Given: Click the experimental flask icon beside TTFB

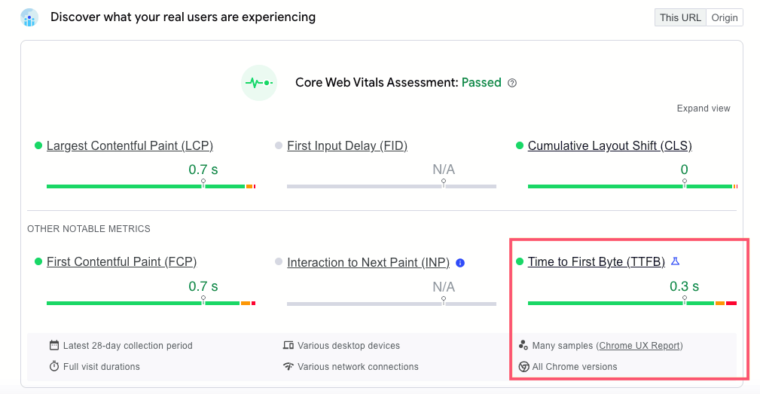Looking at the screenshot, I should [675, 262].
